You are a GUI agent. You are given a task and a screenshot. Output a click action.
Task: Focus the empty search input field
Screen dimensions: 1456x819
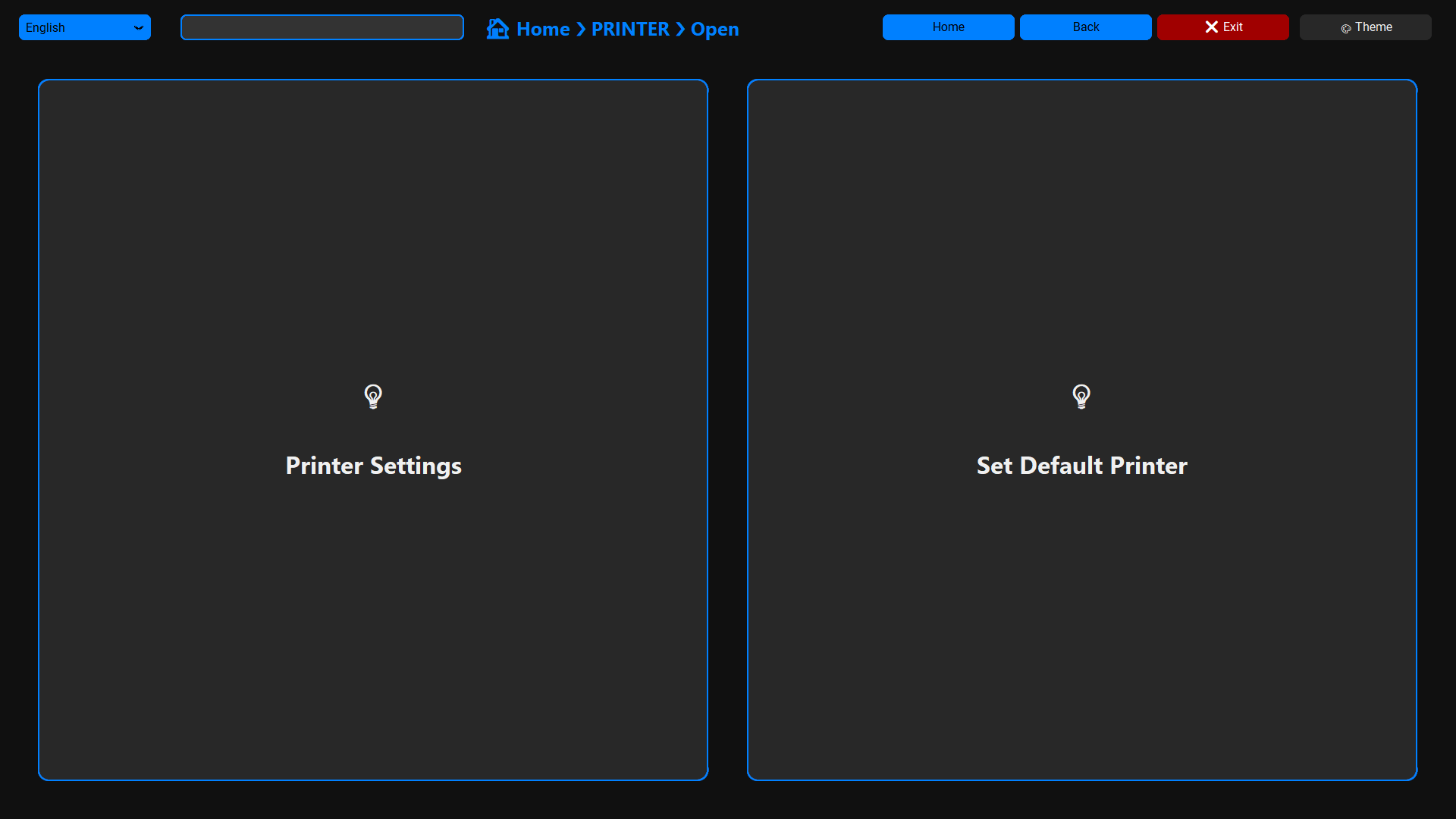coord(322,27)
